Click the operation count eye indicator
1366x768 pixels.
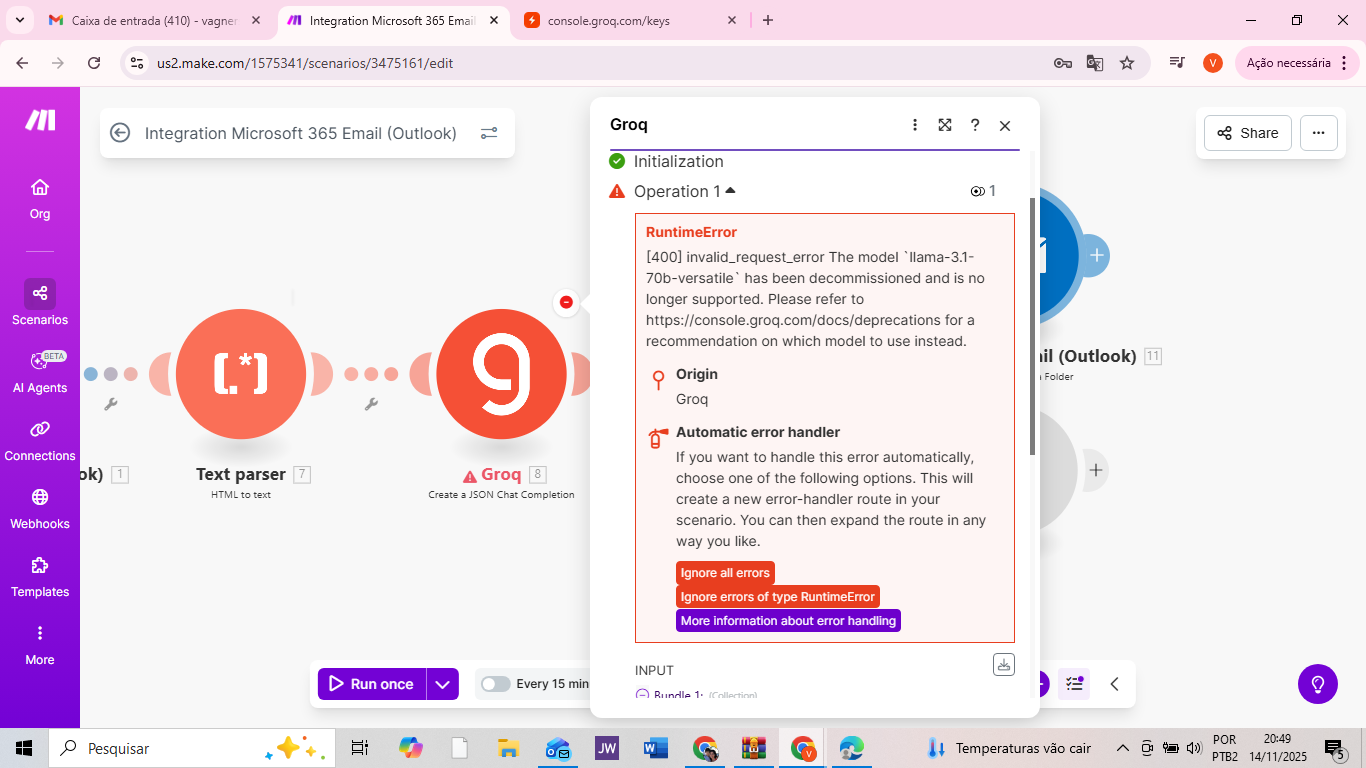pos(983,191)
